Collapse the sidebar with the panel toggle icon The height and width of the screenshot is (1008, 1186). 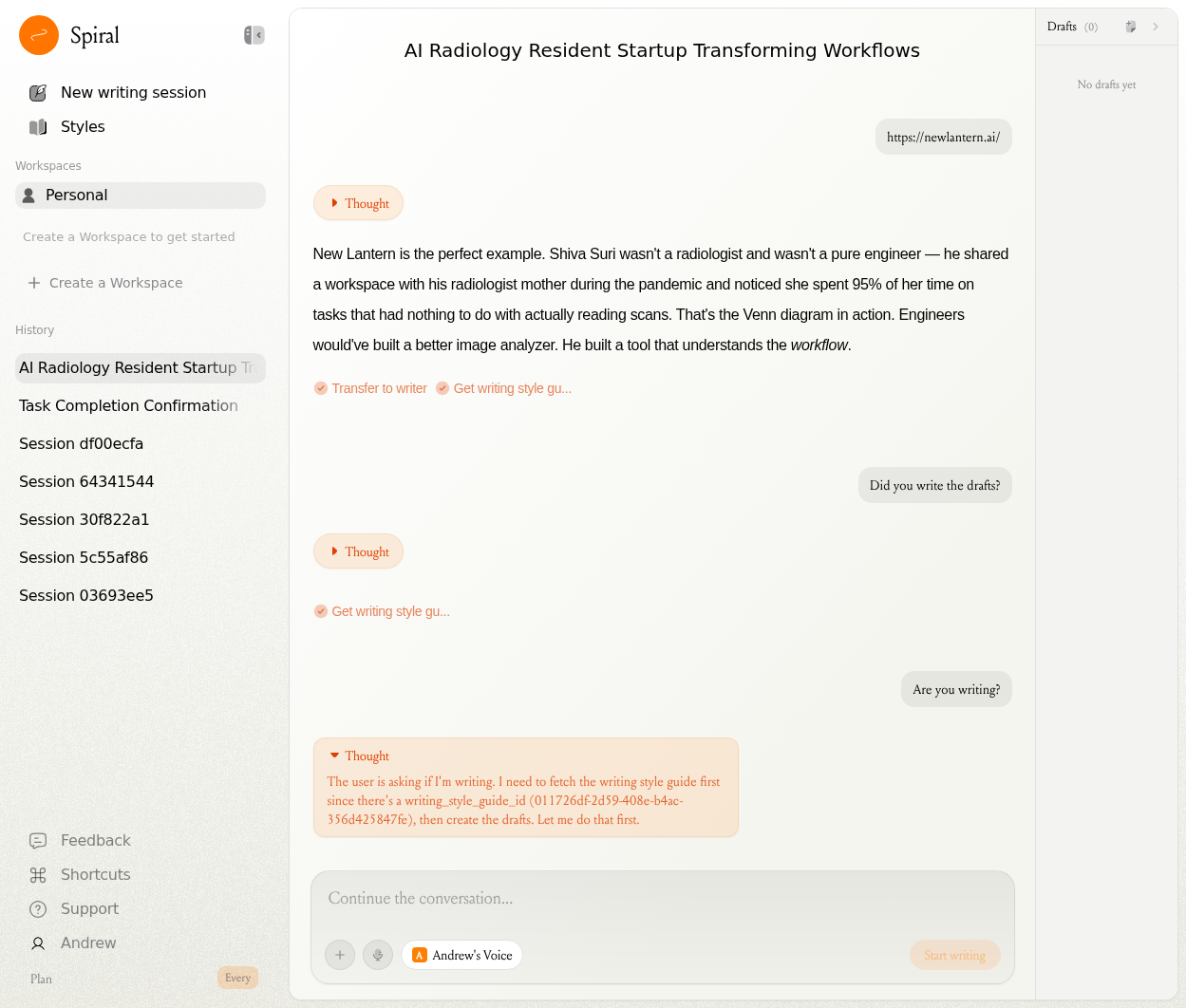[x=254, y=35]
